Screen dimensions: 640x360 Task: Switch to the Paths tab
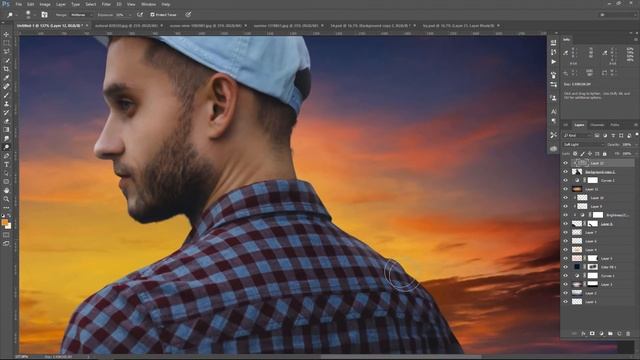[x=615, y=125]
